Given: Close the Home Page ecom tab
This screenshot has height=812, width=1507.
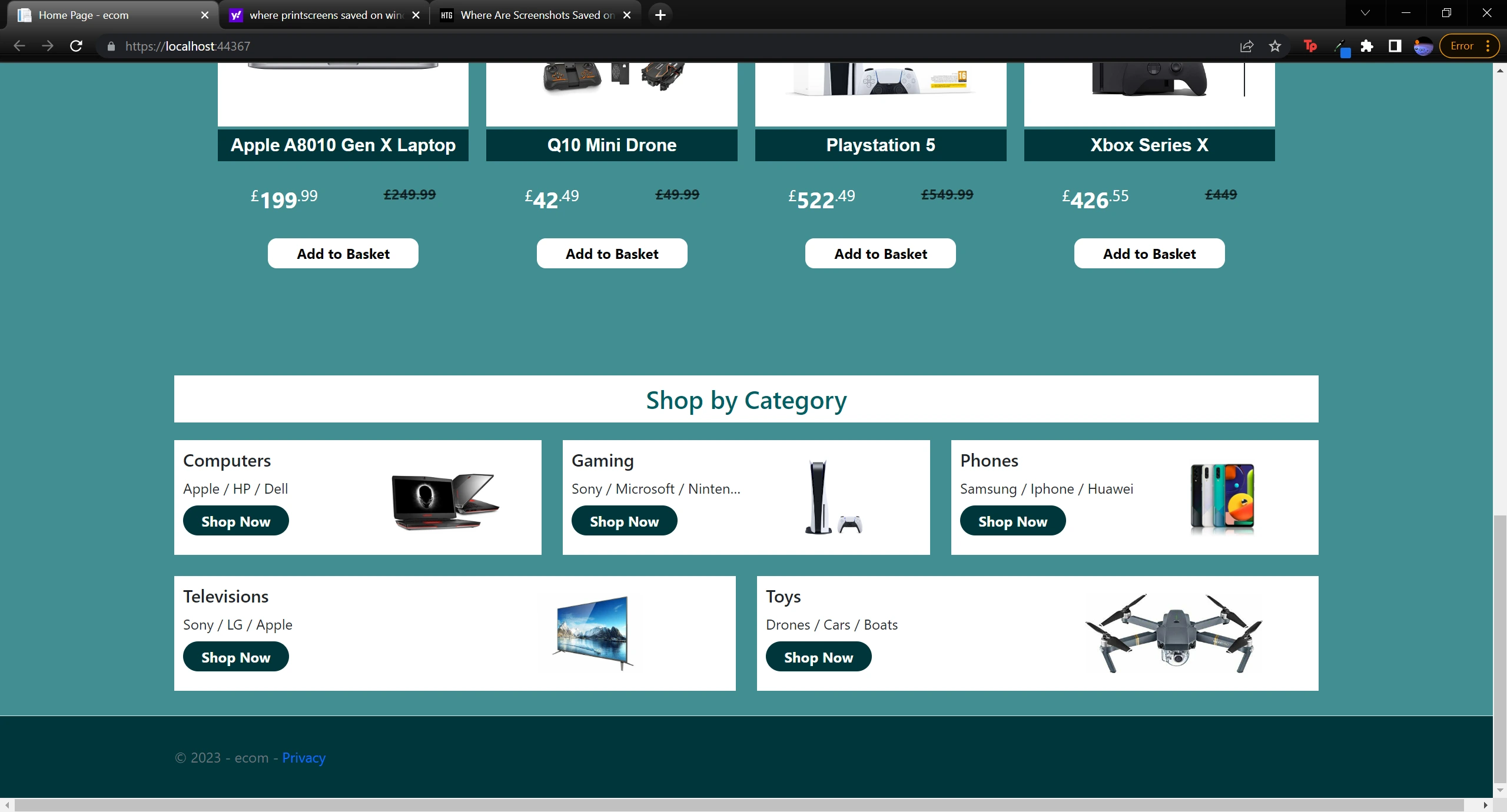Looking at the screenshot, I should click(205, 15).
